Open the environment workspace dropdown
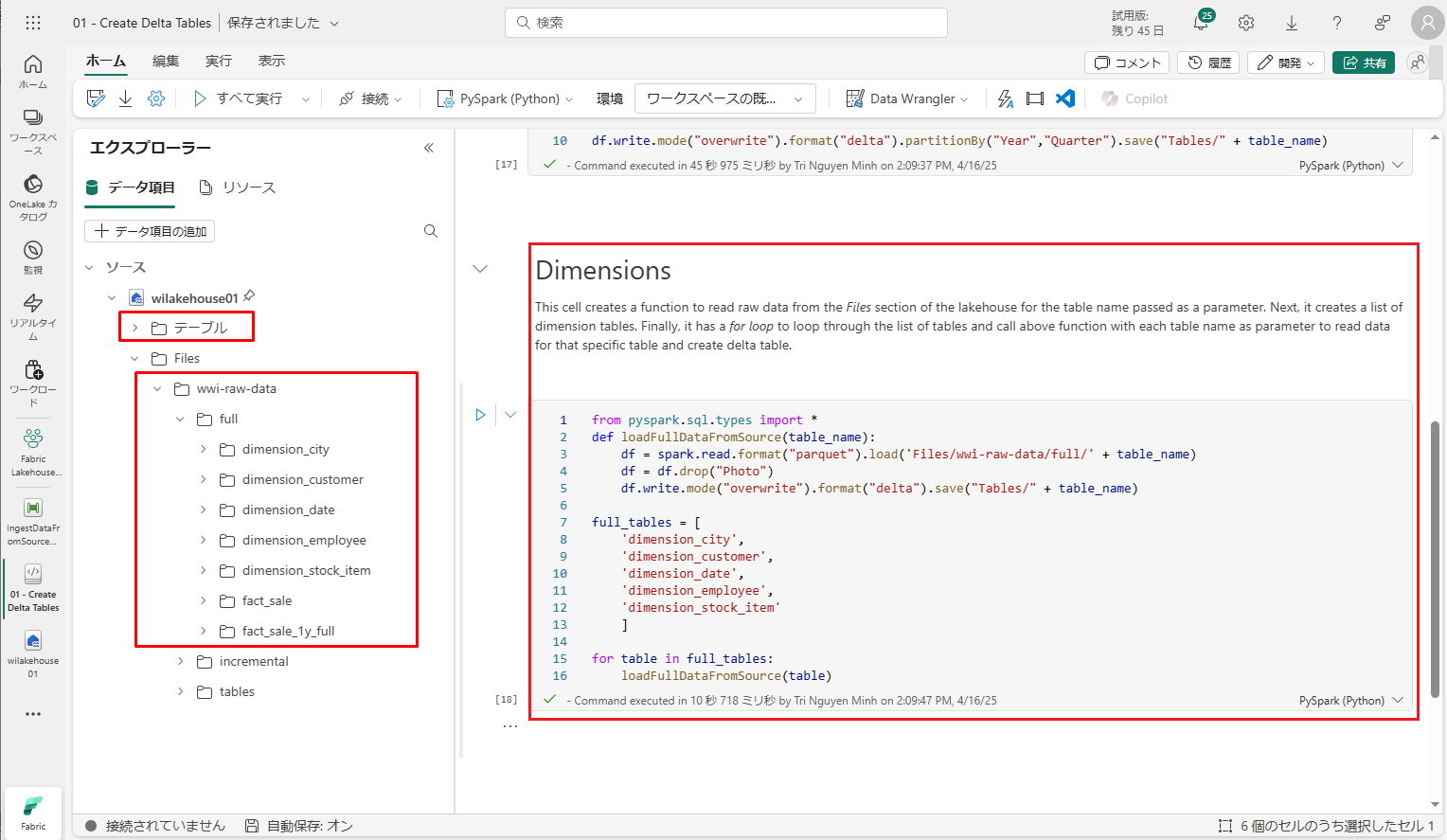 (724, 98)
